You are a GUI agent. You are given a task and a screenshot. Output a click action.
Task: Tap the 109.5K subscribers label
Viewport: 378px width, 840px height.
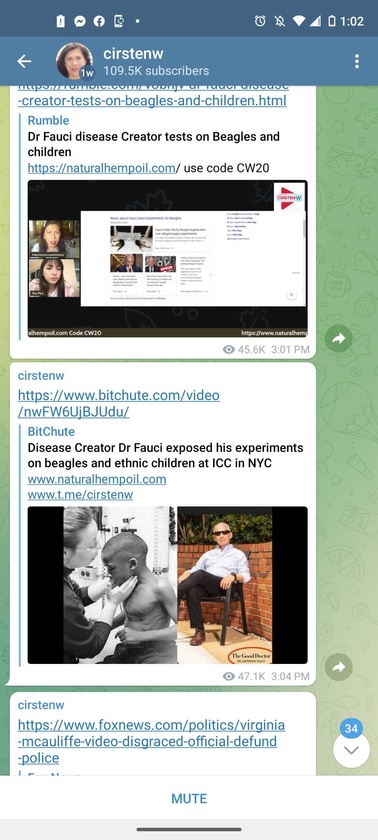click(156, 71)
